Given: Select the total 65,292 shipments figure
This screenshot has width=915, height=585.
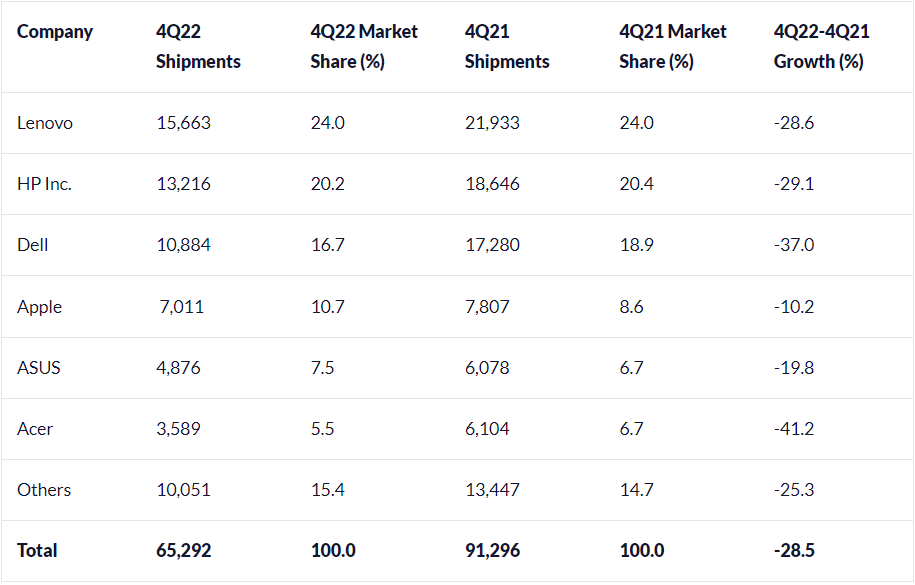Looking at the screenshot, I should pyautogui.click(x=184, y=551).
